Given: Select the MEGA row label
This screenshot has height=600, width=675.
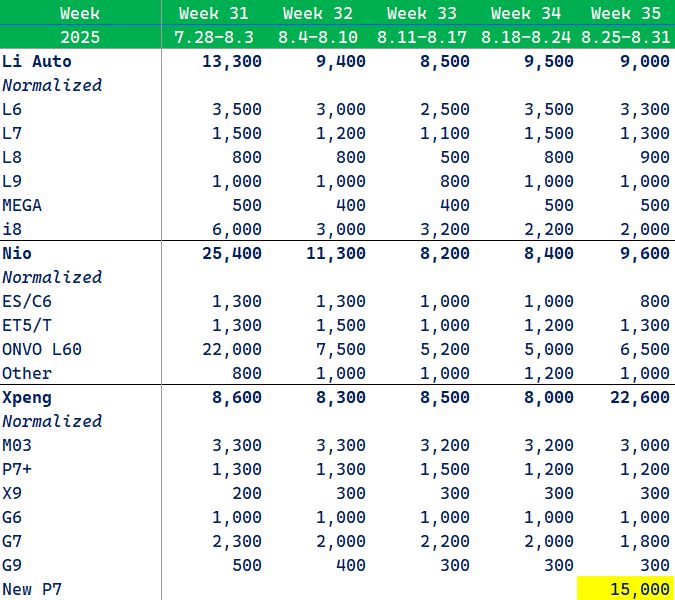Looking at the screenshot, I should [22, 205].
